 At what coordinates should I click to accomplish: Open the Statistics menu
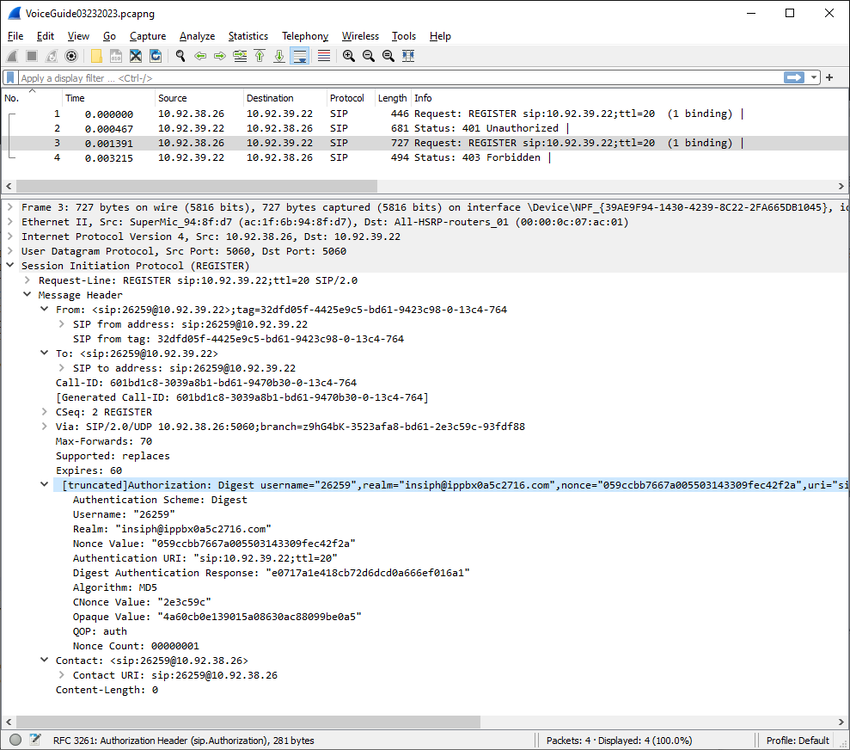pos(248,36)
